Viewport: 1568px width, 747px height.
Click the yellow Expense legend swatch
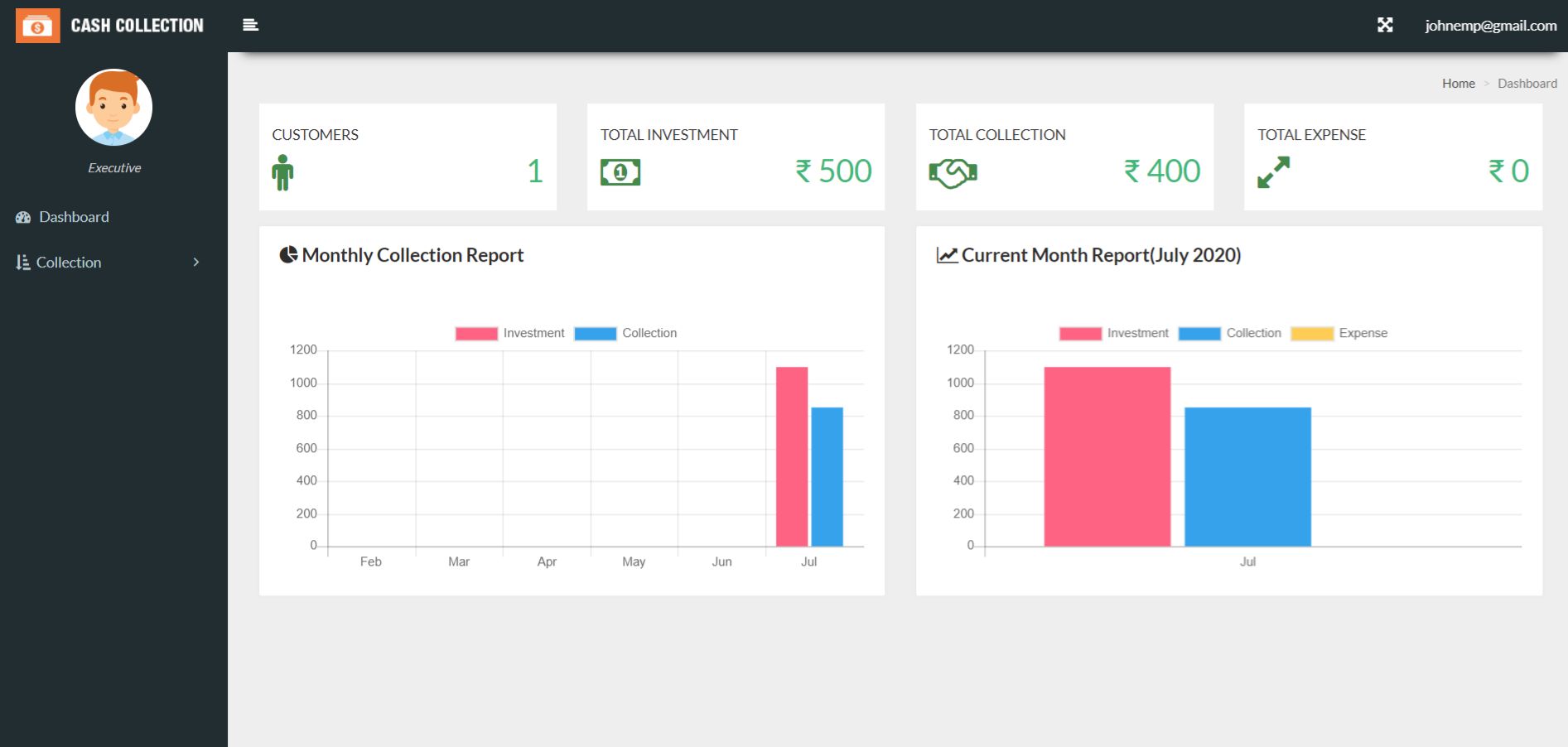click(x=1312, y=334)
